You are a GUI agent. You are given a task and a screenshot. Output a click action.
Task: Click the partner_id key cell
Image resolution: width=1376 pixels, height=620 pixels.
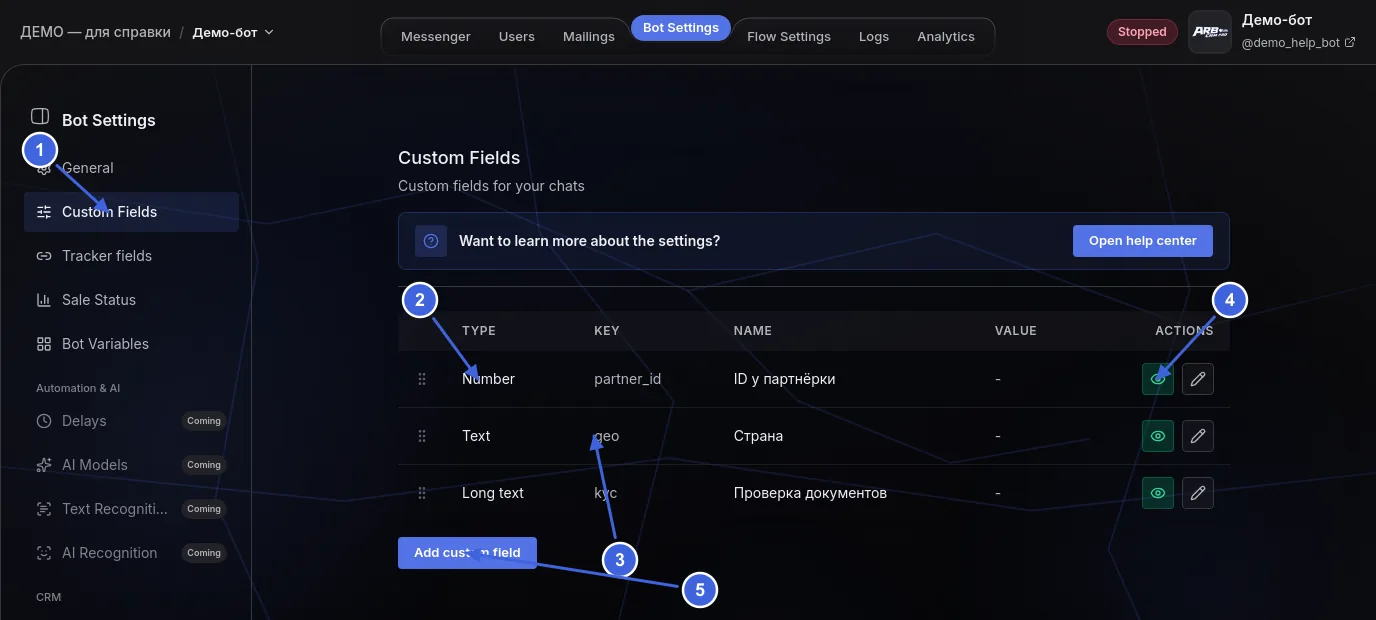[x=627, y=379]
